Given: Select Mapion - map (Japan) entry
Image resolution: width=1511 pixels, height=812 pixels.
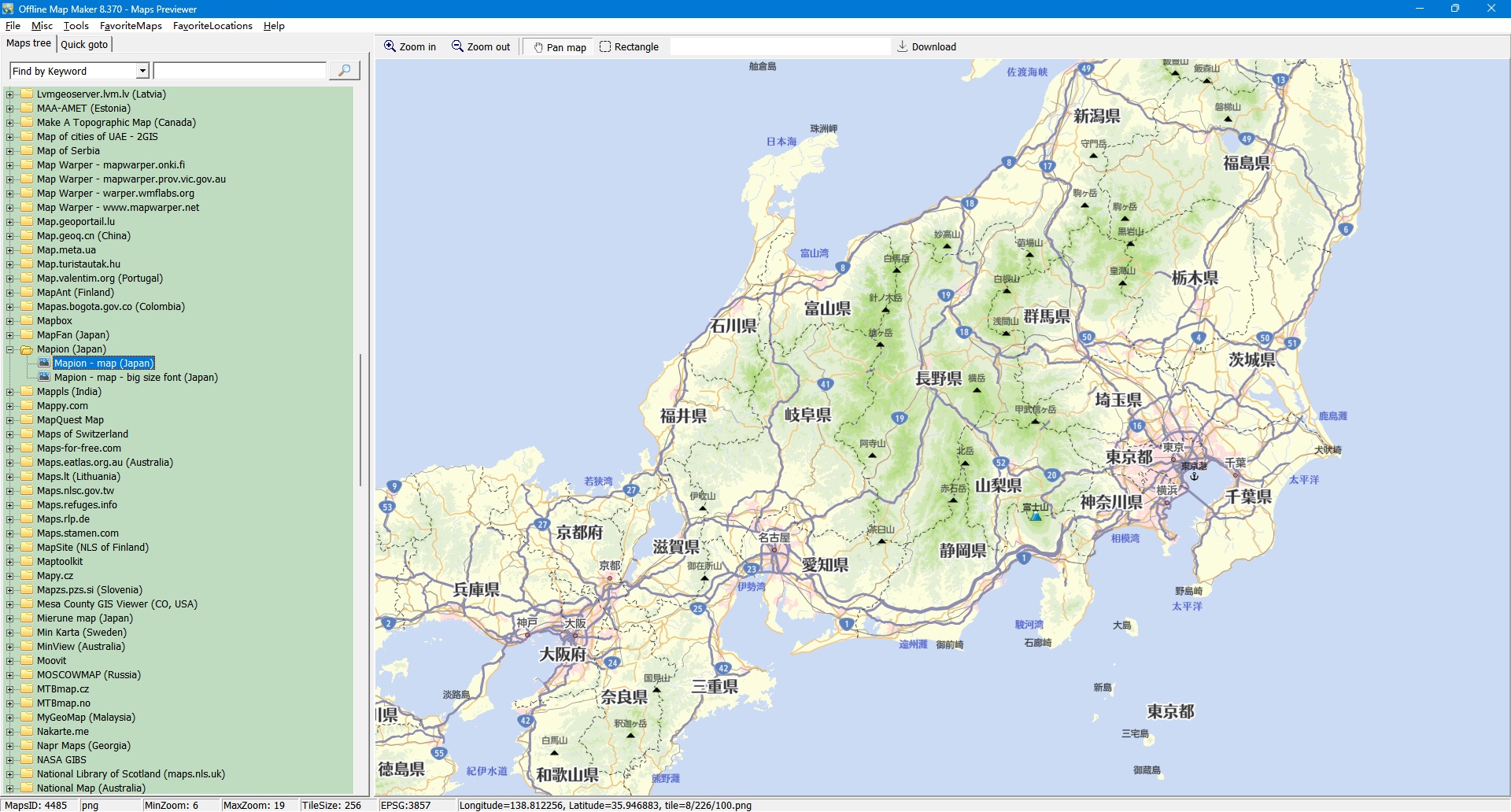Looking at the screenshot, I should pos(104,364).
